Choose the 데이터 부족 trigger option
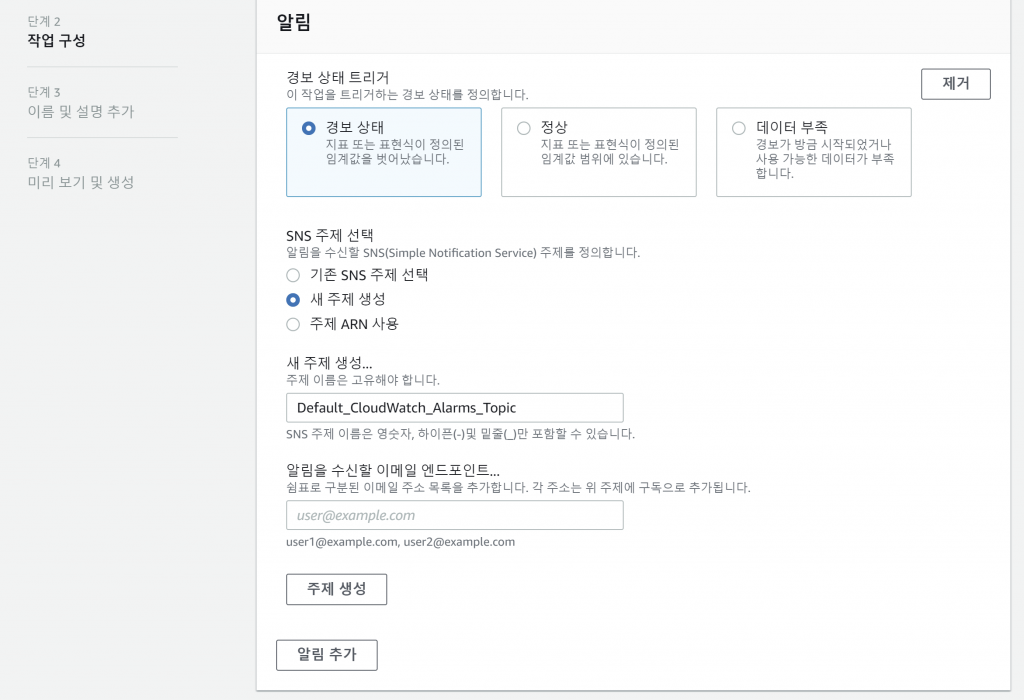 point(739,128)
